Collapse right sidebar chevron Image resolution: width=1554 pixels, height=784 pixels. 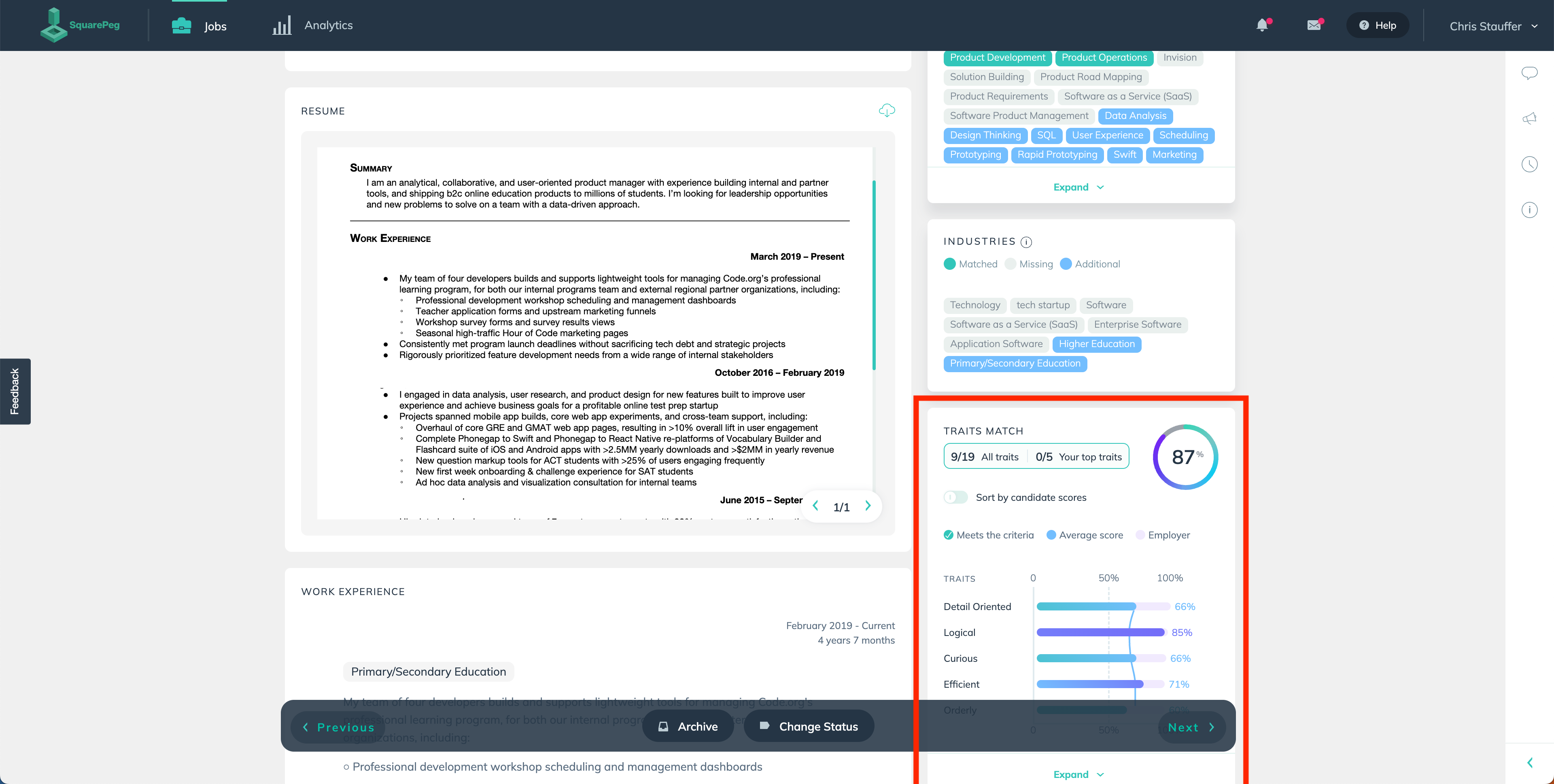[x=1530, y=763]
